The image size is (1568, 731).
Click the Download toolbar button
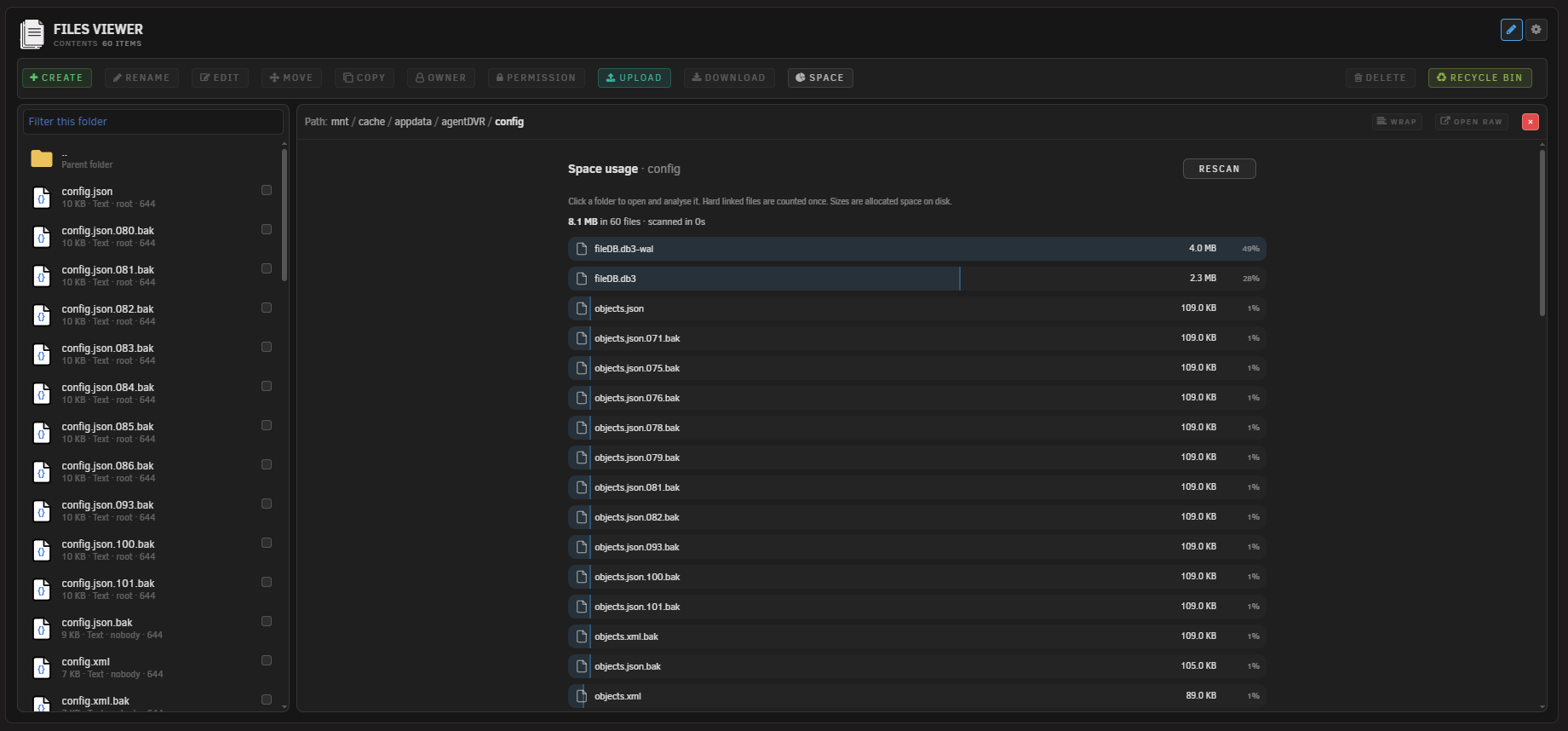click(729, 78)
